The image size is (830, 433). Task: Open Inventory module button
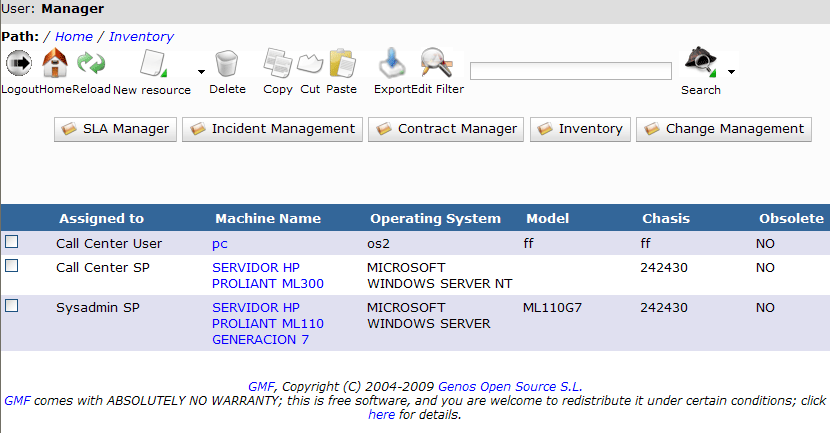click(580, 129)
